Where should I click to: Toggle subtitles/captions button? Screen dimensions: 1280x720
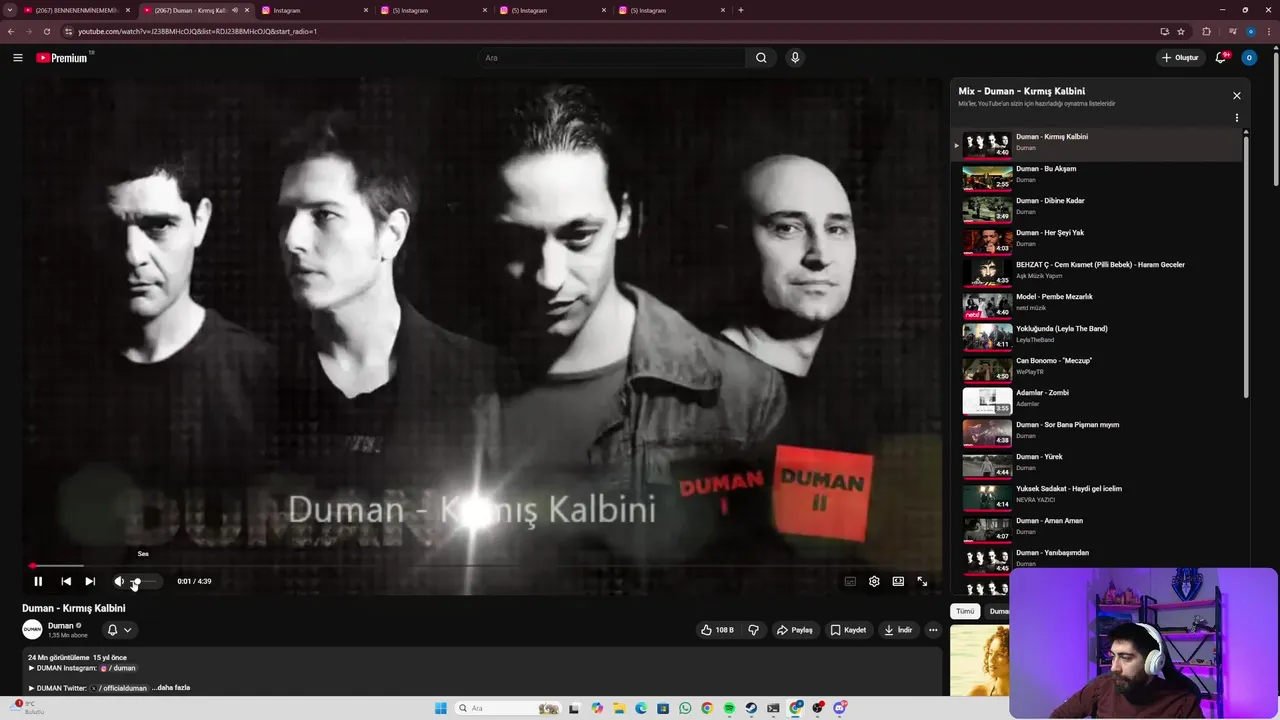(850, 581)
